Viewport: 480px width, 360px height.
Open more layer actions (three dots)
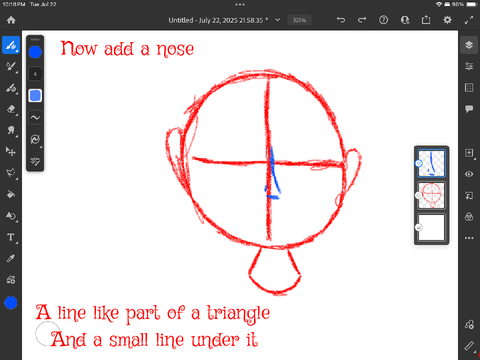tap(469, 238)
